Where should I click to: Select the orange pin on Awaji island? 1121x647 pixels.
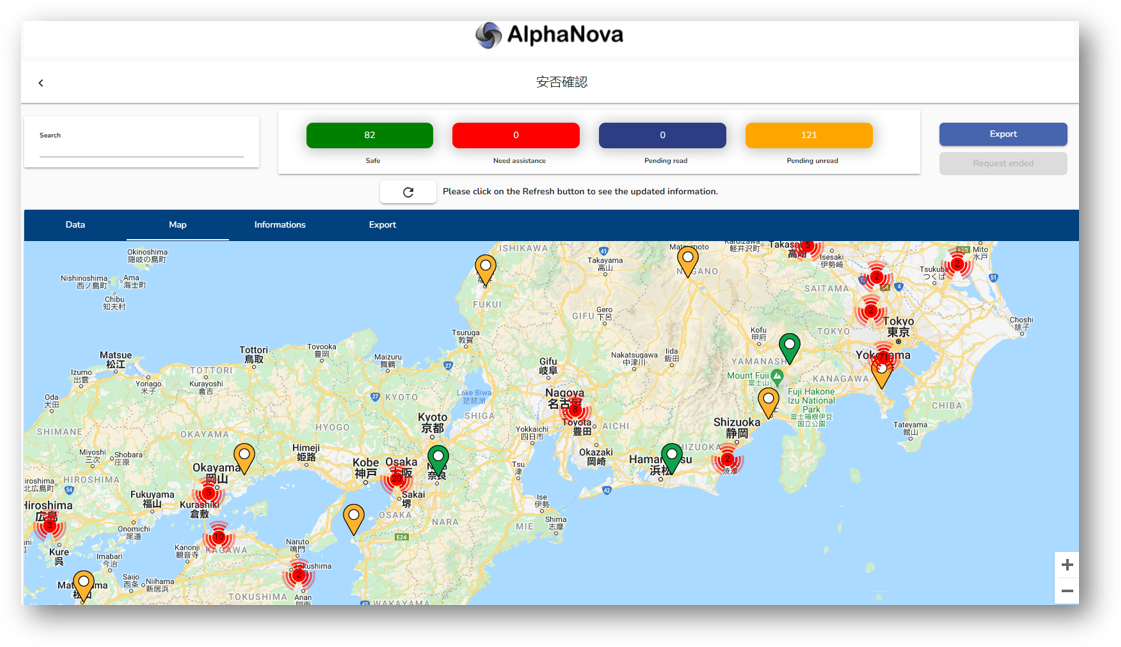tap(354, 519)
